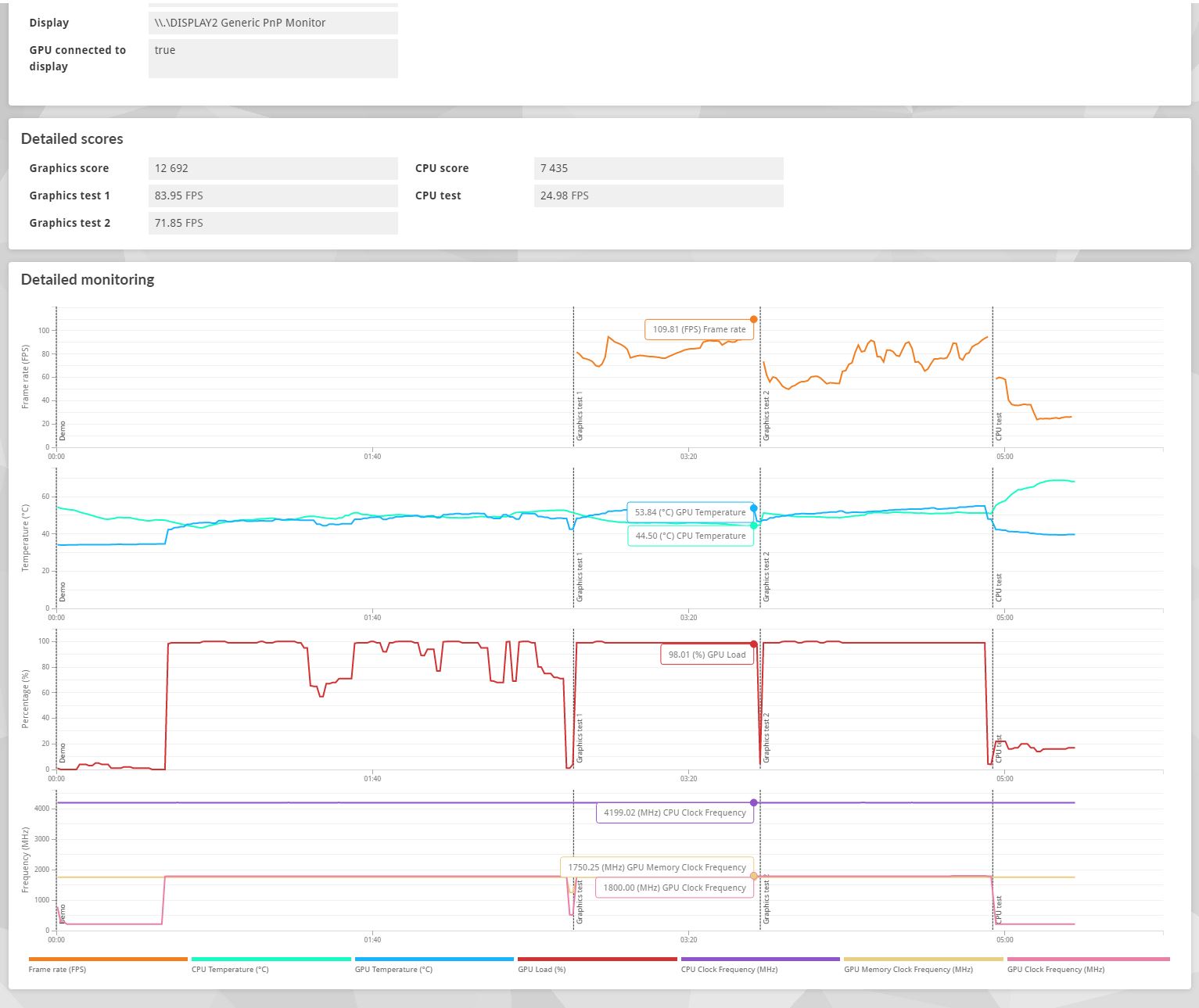The image size is (1199, 1008).
Task: Click the orange frame rate data point marker
Action: click(x=754, y=319)
